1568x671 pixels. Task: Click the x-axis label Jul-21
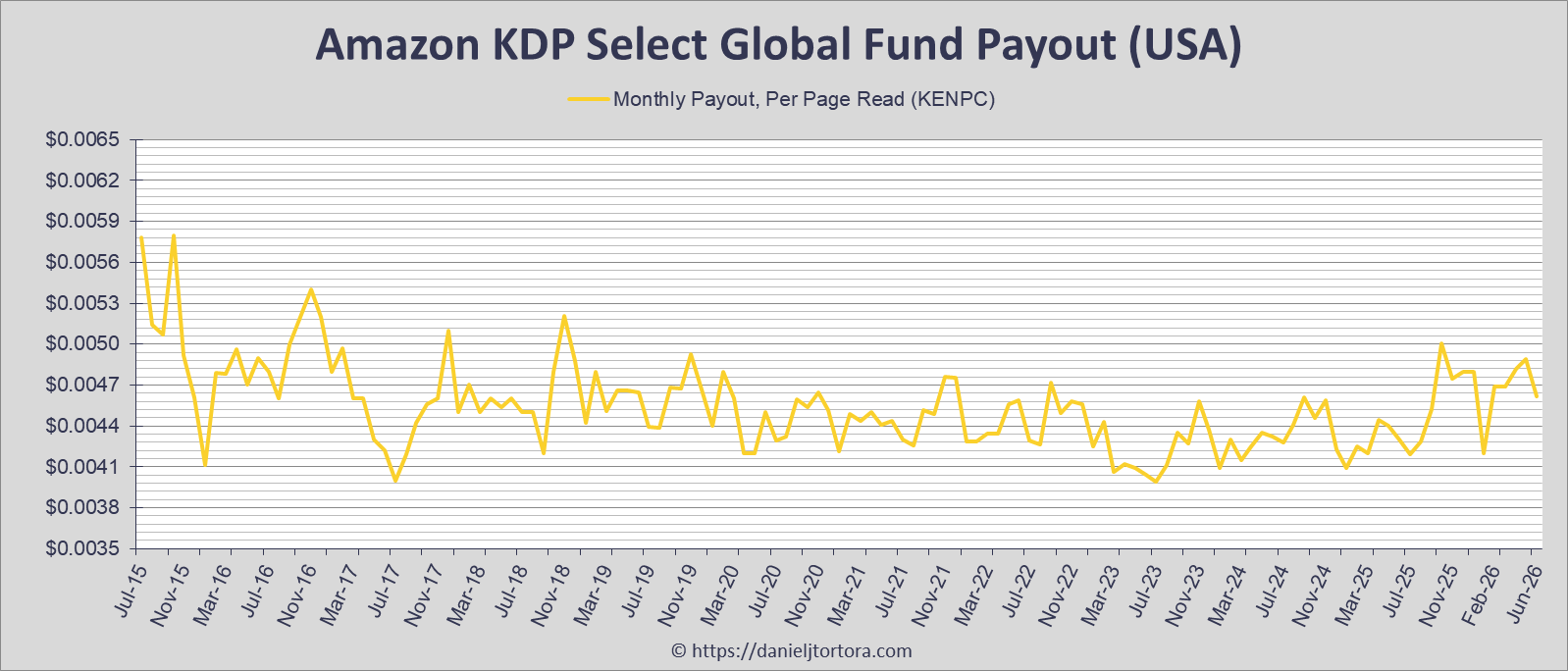coord(891,591)
